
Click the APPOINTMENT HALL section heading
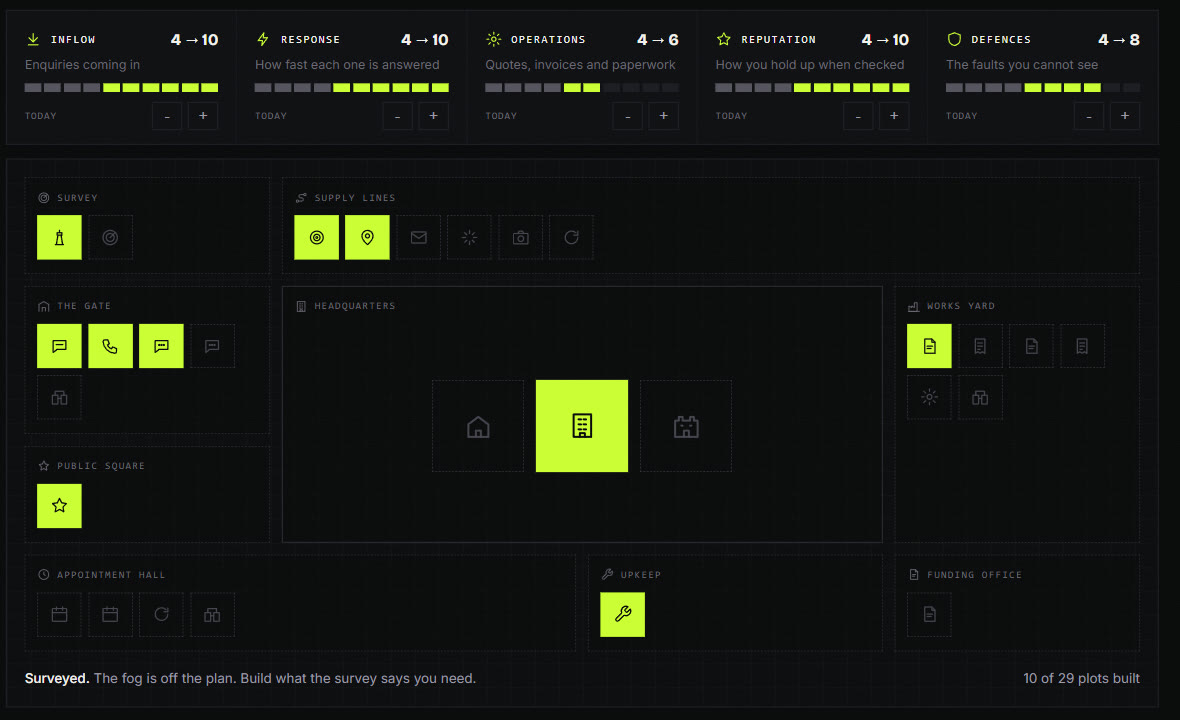pyautogui.click(x=111, y=575)
